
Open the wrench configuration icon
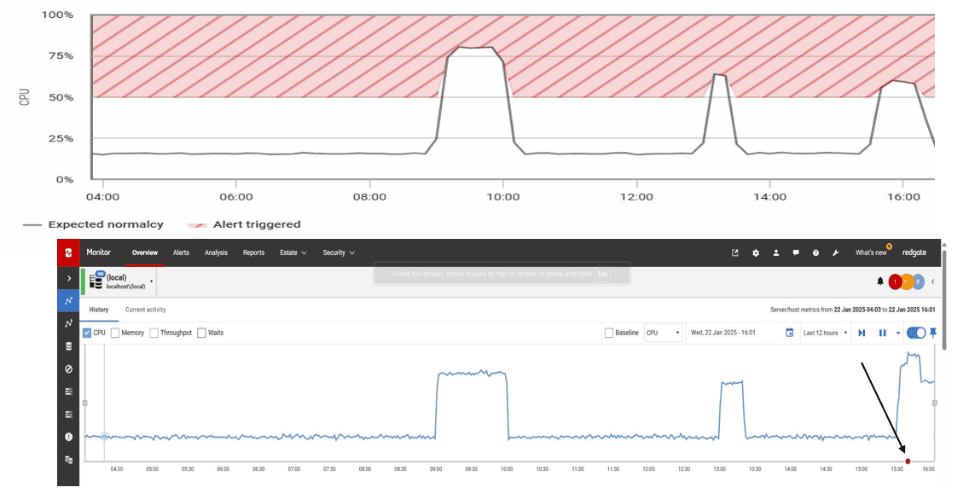tap(836, 253)
